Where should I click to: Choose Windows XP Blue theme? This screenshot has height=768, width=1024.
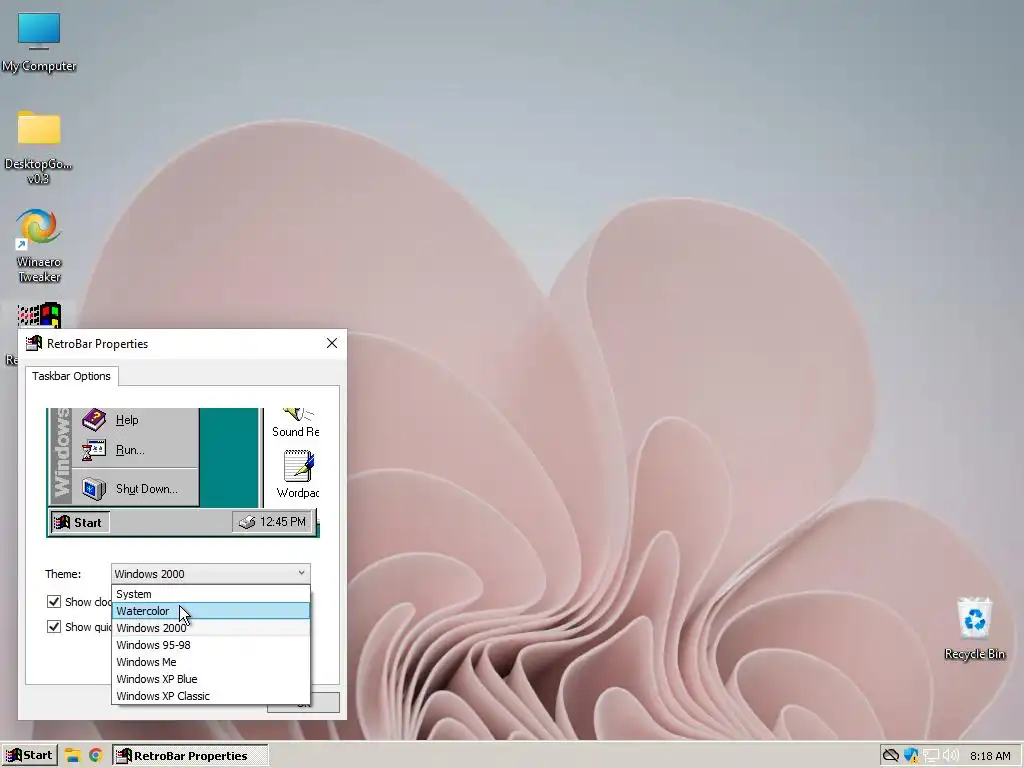point(211,679)
